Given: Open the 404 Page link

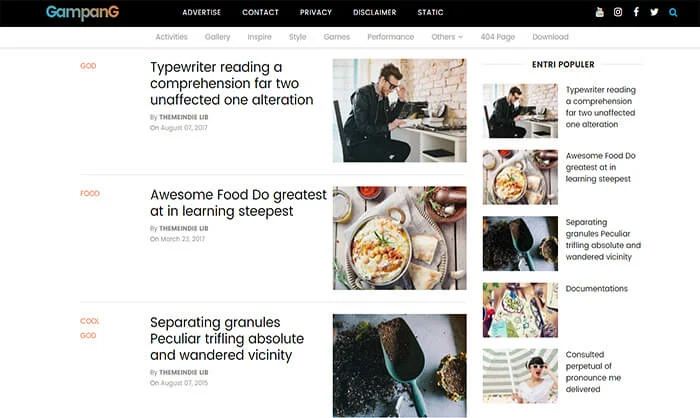Looking at the screenshot, I should pyautogui.click(x=498, y=37).
